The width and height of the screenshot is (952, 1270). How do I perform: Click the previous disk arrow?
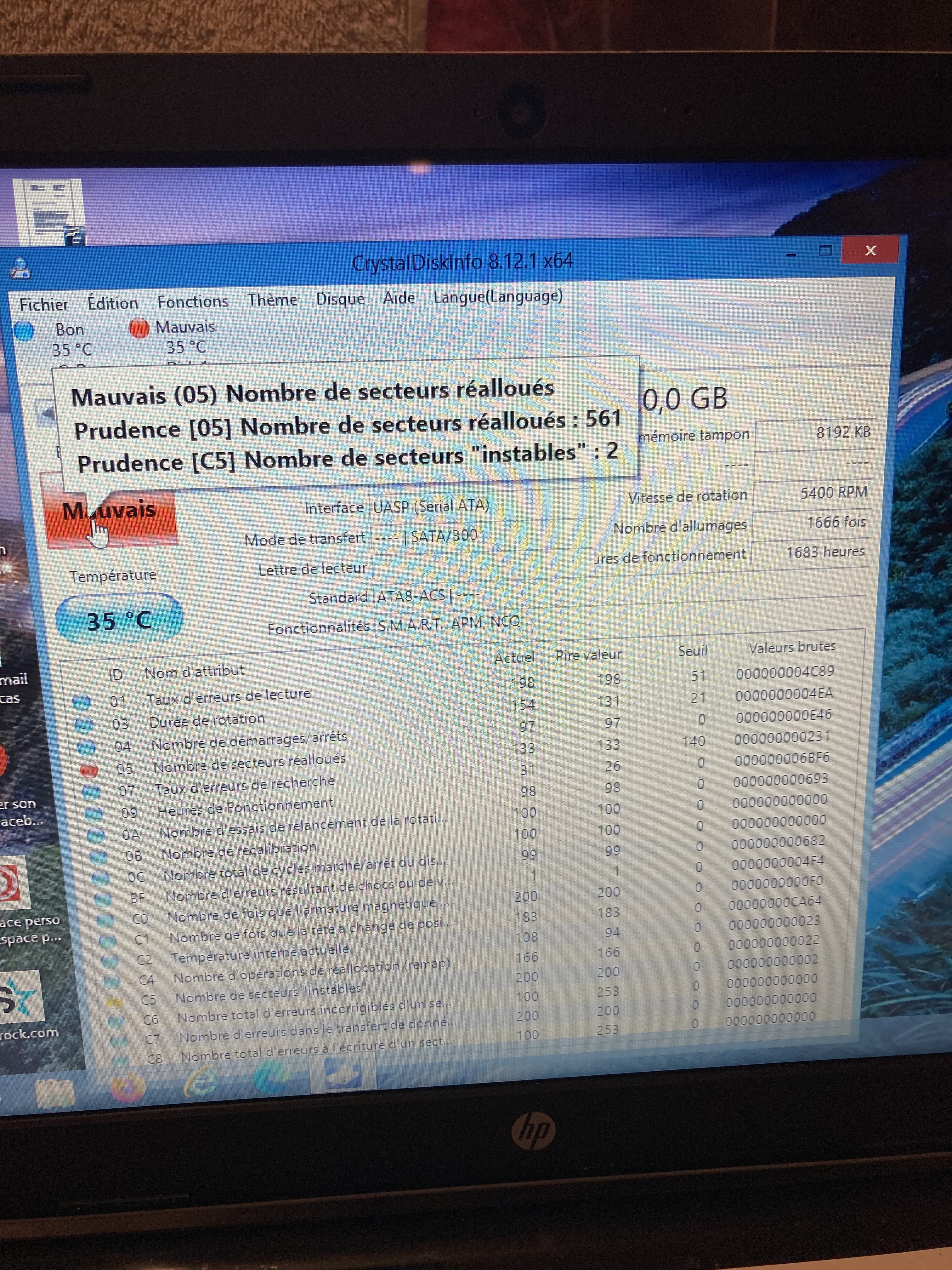coord(46,413)
